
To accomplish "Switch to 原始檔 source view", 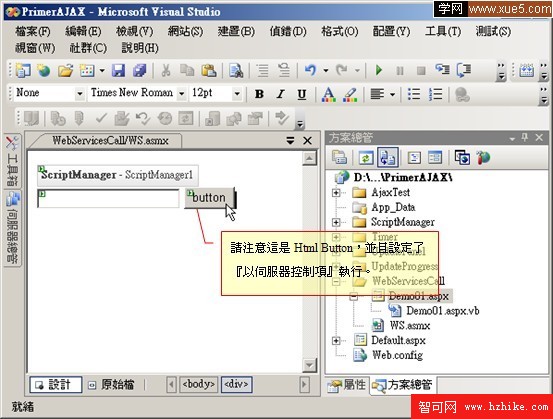I will (x=111, y=384).
